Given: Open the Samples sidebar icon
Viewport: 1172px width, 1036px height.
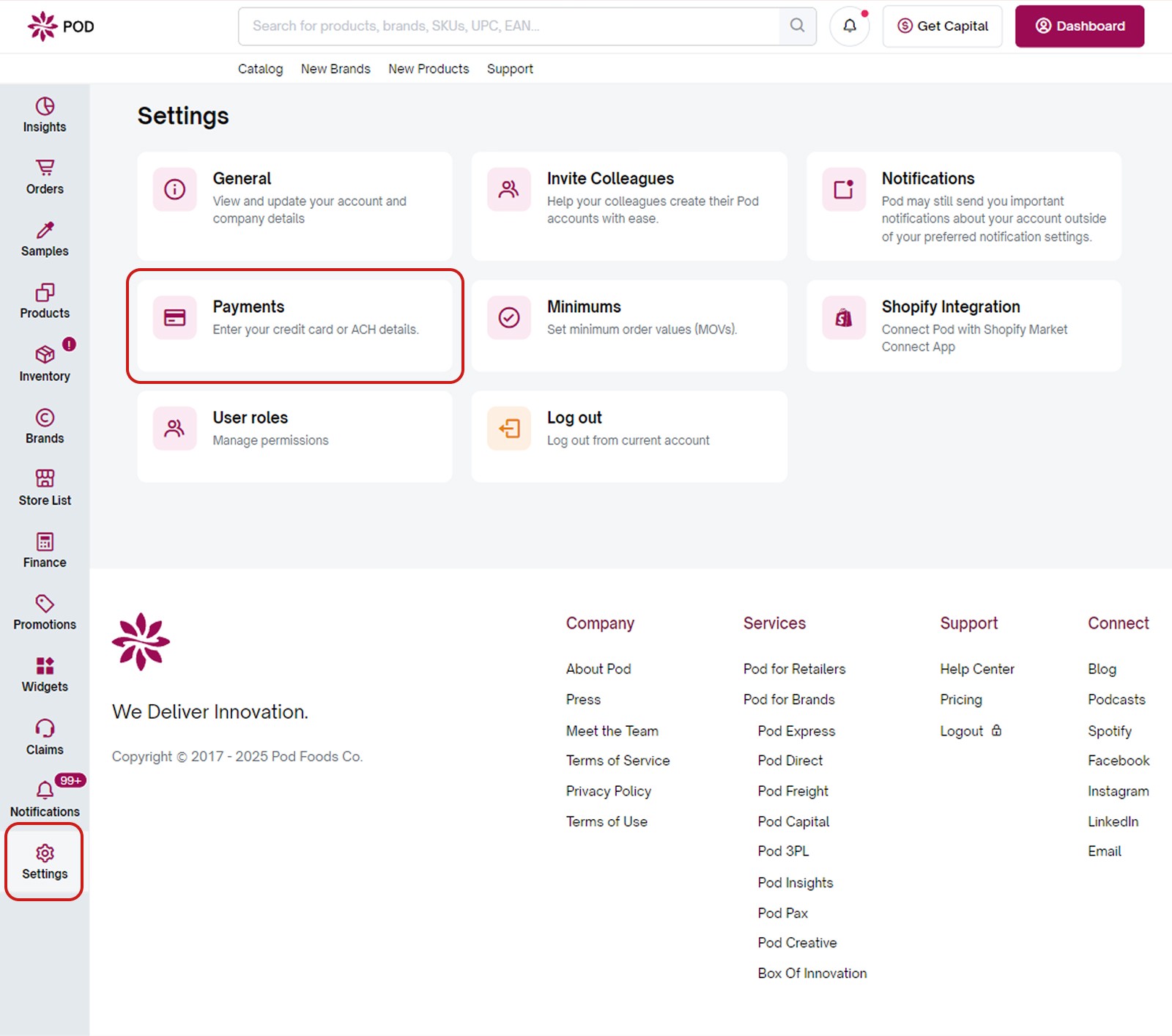Looking at the screenshot, I should pos(44,230).
